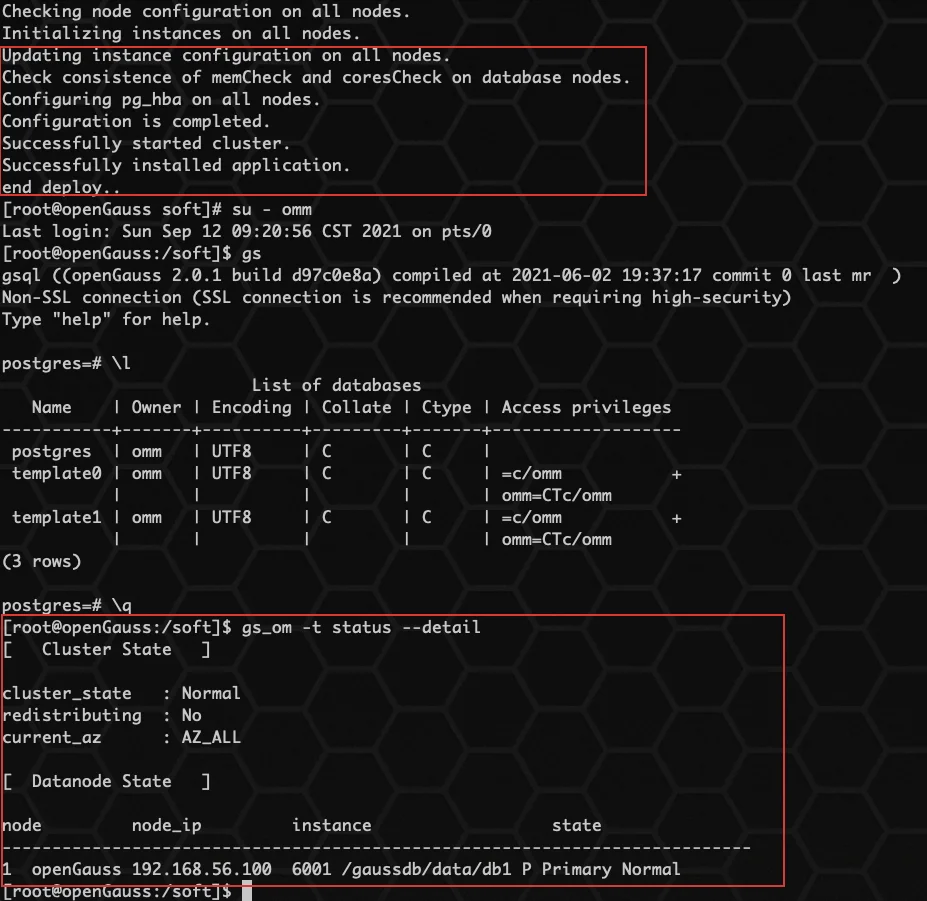The height and width of the screenshot is (901, 927).
Task: Click the 'cluster_state : Normal' line
Action: pos(121,693)
